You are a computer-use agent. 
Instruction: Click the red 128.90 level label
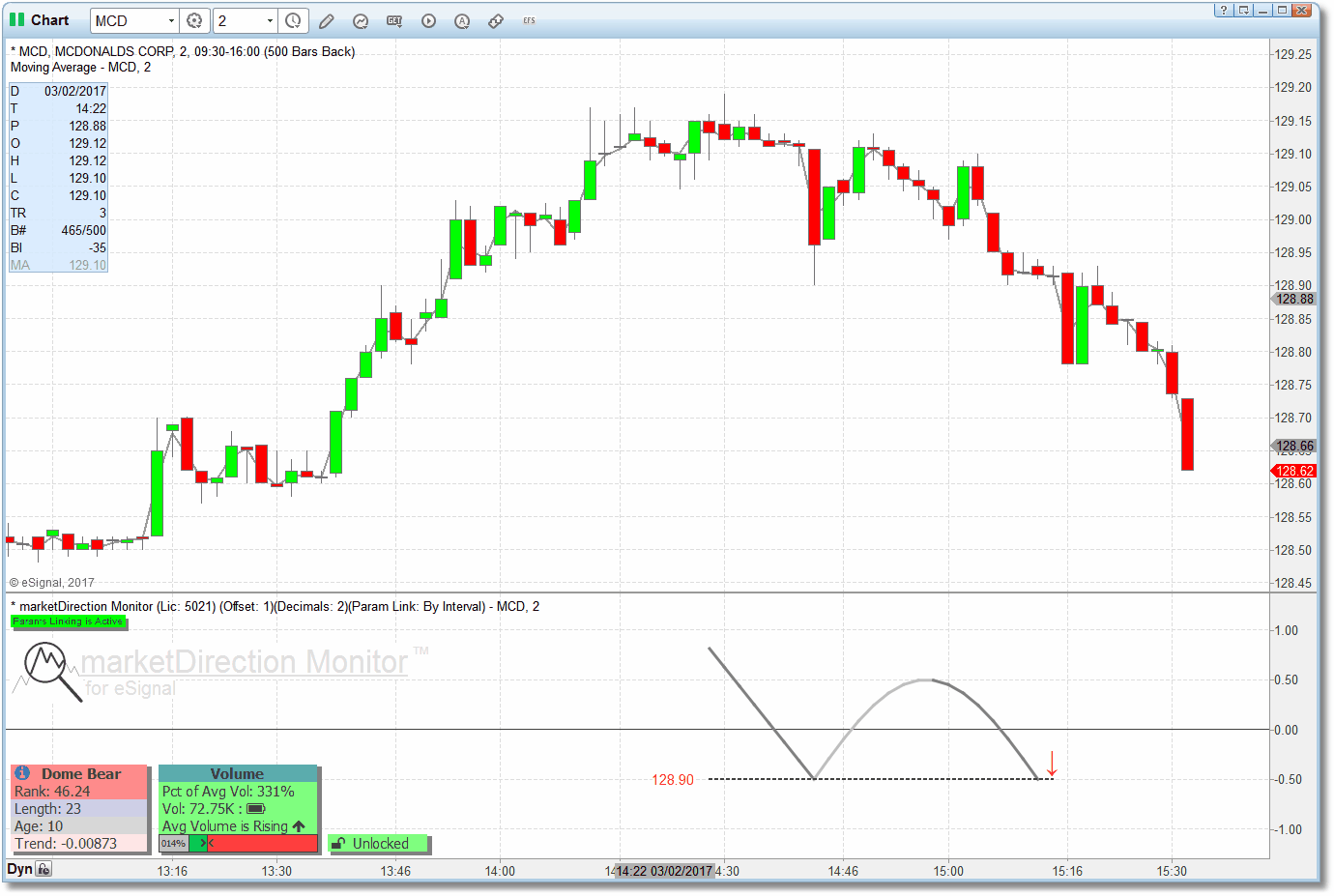pyautogui.click(x=673, y=780)
